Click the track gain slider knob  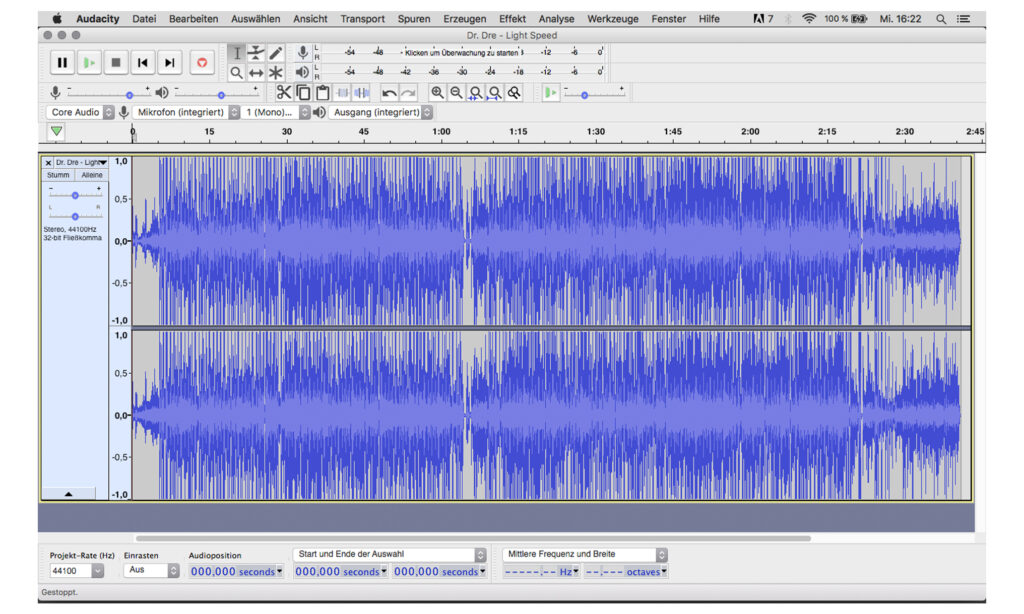pos(75,195)
